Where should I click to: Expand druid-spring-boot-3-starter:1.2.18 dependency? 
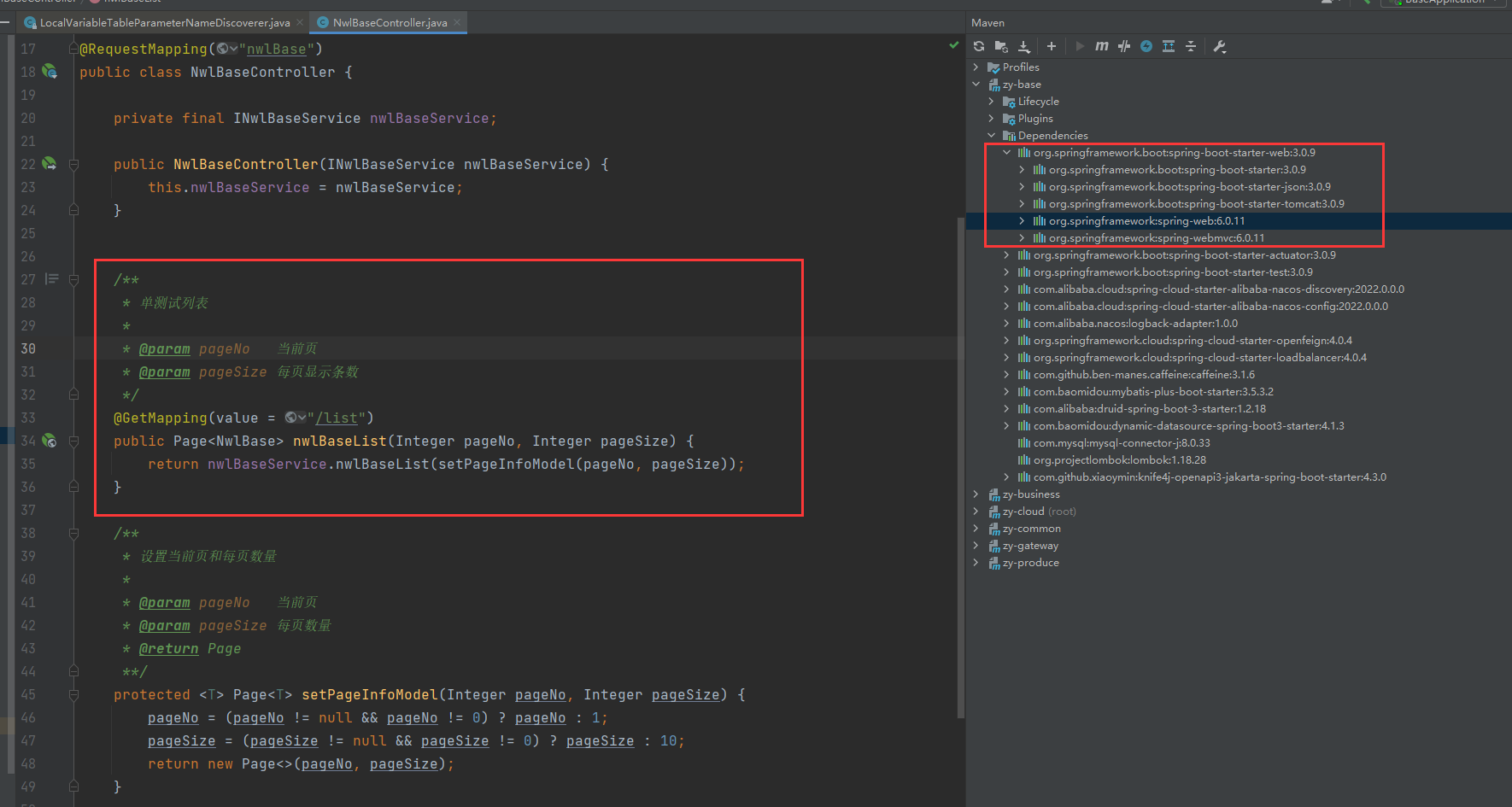click(x=1006, y=408)
